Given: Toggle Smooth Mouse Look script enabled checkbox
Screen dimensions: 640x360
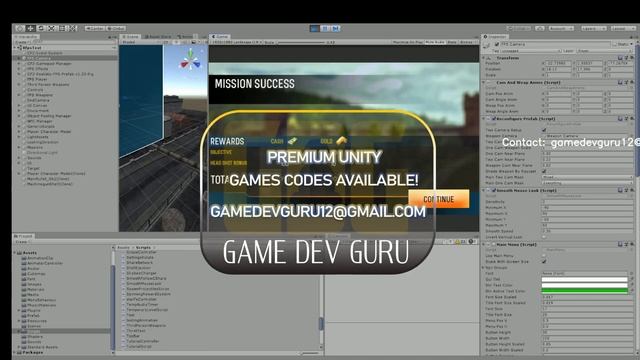Looking at the screenshot, I should pyautogui.click(x=493, y=190).
